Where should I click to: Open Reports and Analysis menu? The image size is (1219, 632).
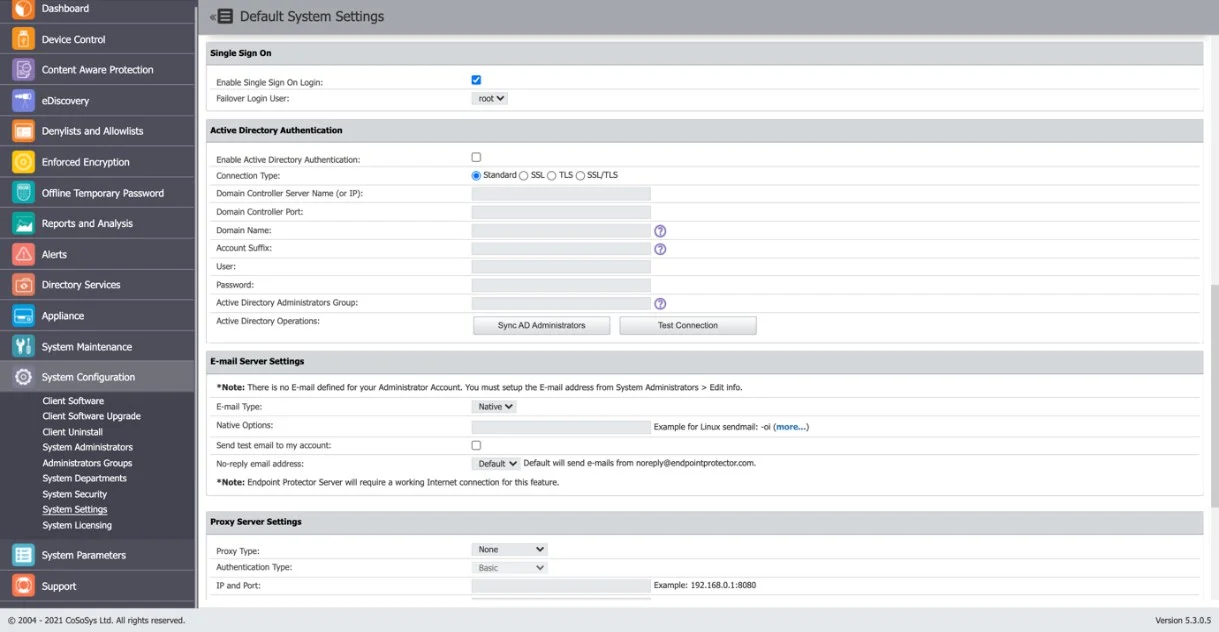(x=97, y=224)
